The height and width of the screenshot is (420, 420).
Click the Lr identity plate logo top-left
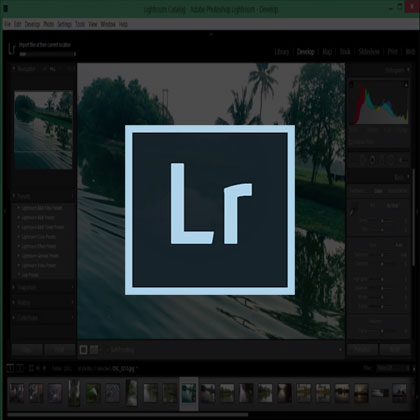point(12,49)
